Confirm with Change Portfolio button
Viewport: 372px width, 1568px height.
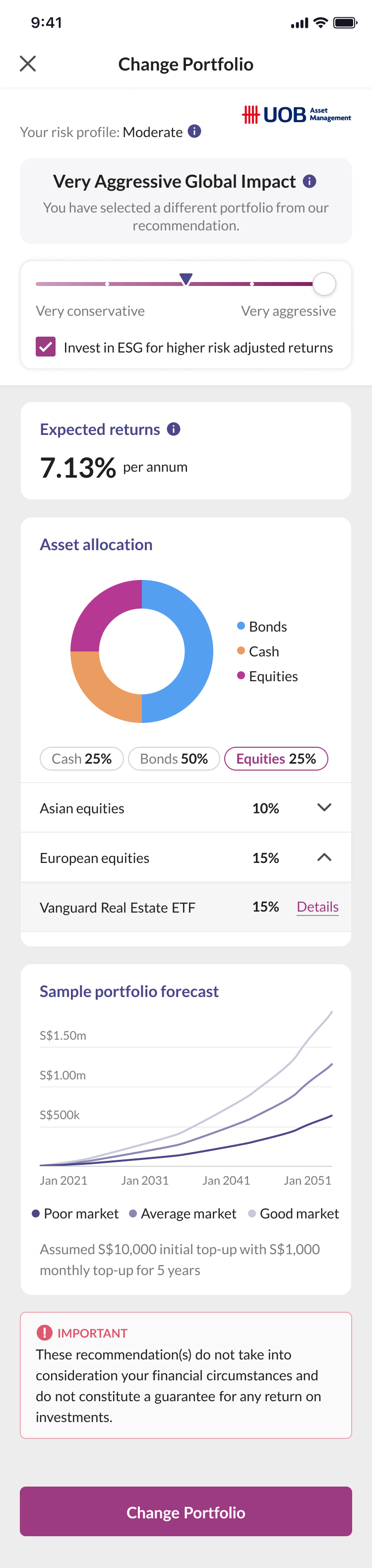(x=186, y=1512)
